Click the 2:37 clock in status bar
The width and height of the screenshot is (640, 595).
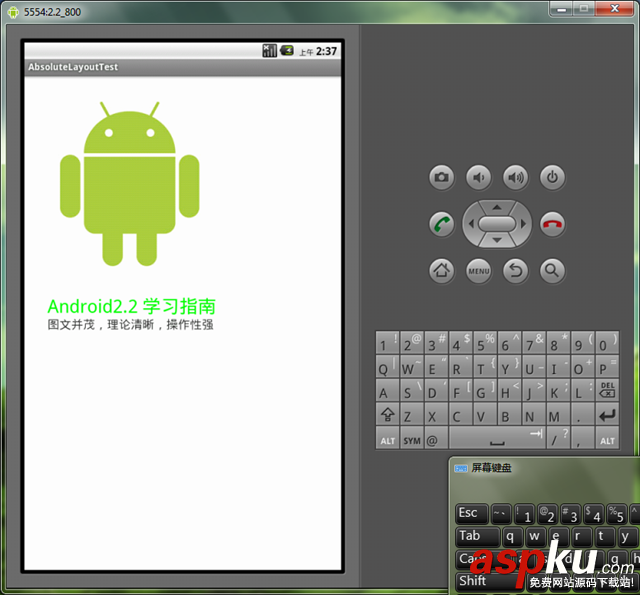[326, 51]
